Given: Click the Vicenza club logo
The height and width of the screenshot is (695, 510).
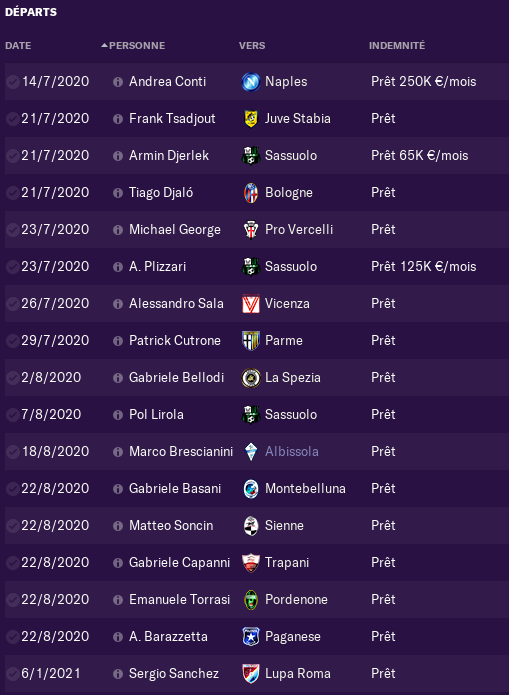Looking at the screenshot, I should [x=251, y=304].
